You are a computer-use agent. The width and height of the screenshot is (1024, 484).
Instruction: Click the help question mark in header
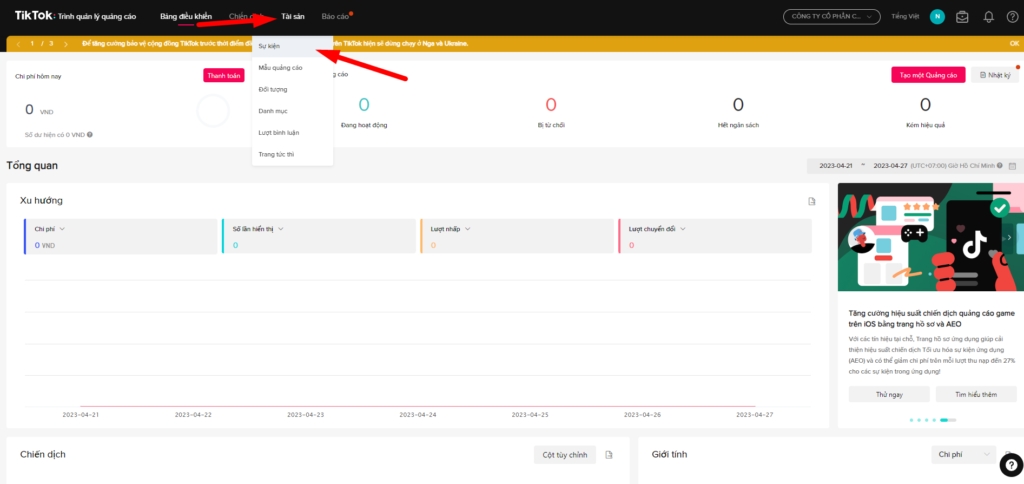pos(1012,17)
